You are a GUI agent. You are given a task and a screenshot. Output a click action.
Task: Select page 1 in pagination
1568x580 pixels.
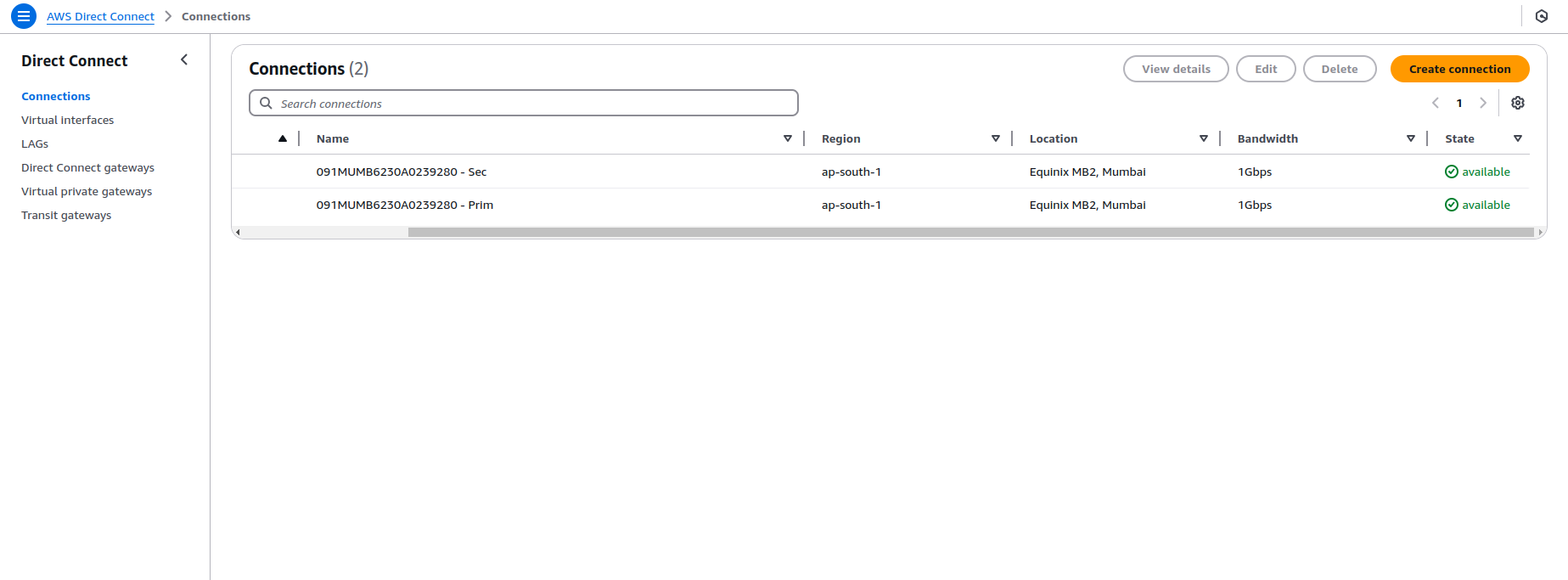pyautogui.click(x=1459, y=103)
